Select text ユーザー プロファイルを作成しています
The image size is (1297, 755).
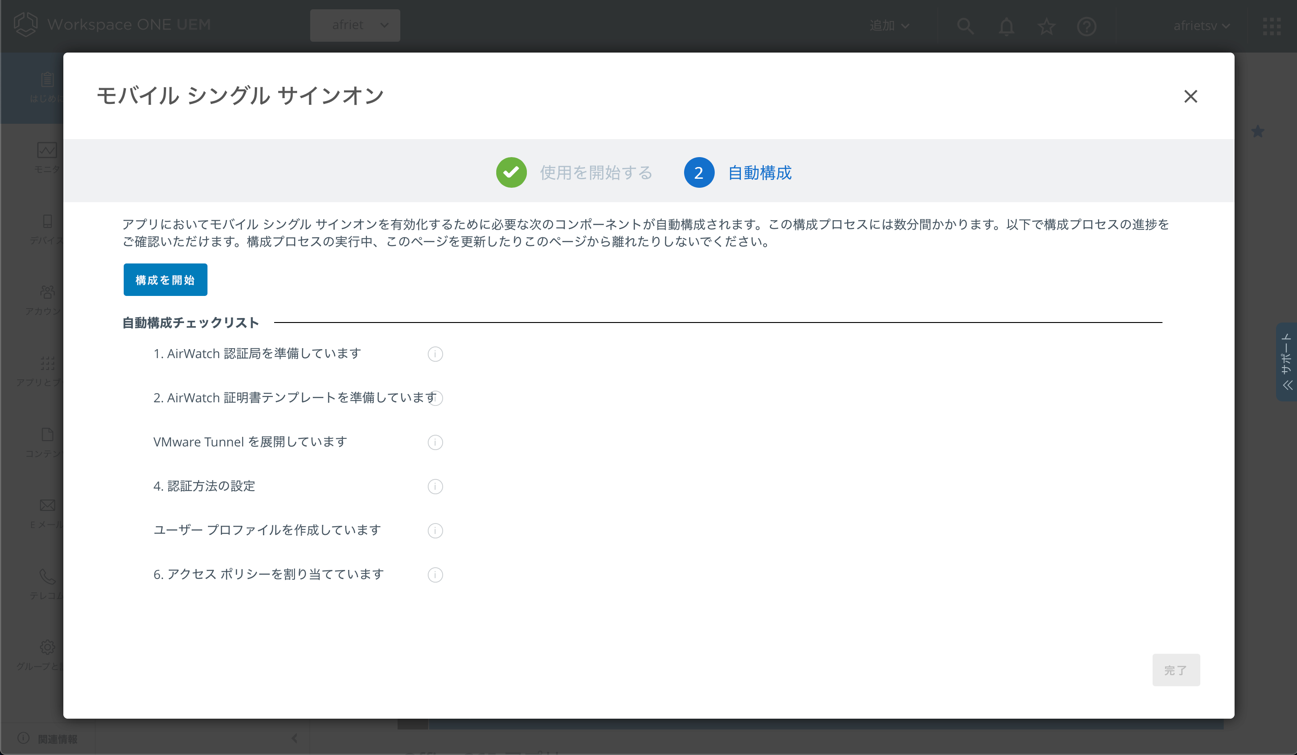(267, 530)
